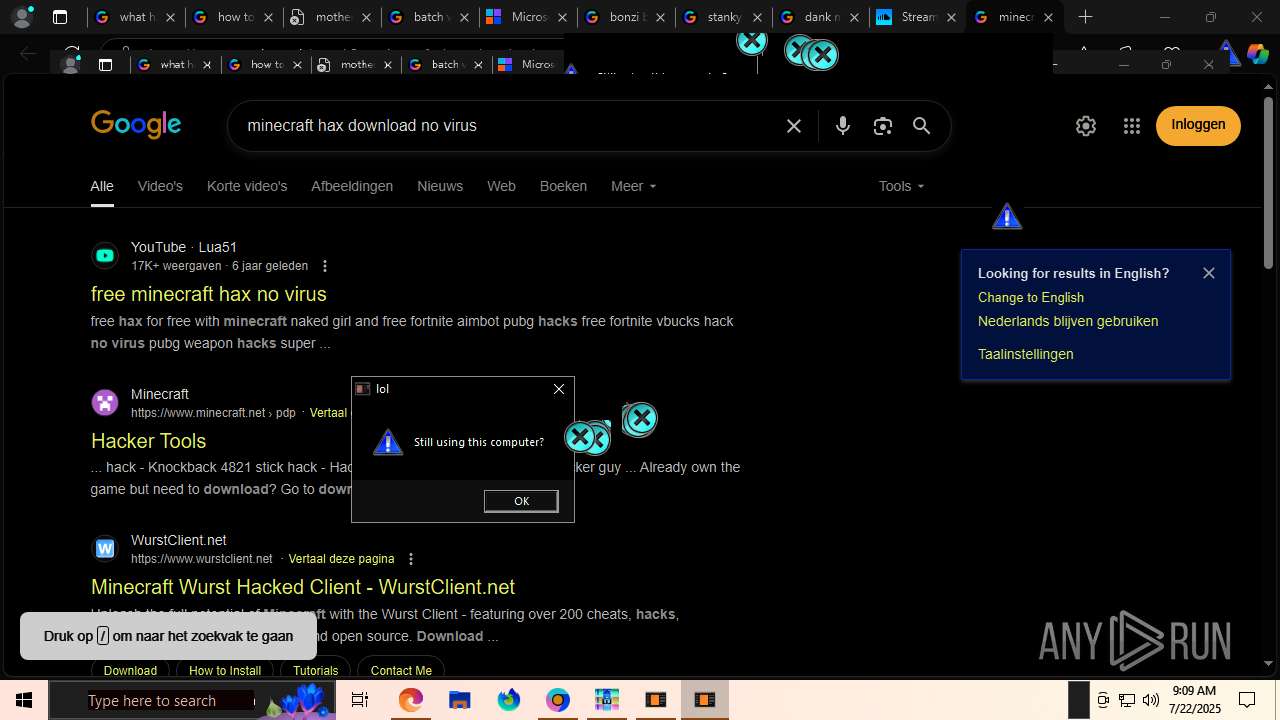Screen dimensions: 1280x720
Task: Click the WurstClient 'Download' sitelink
Action: point(130,670)
